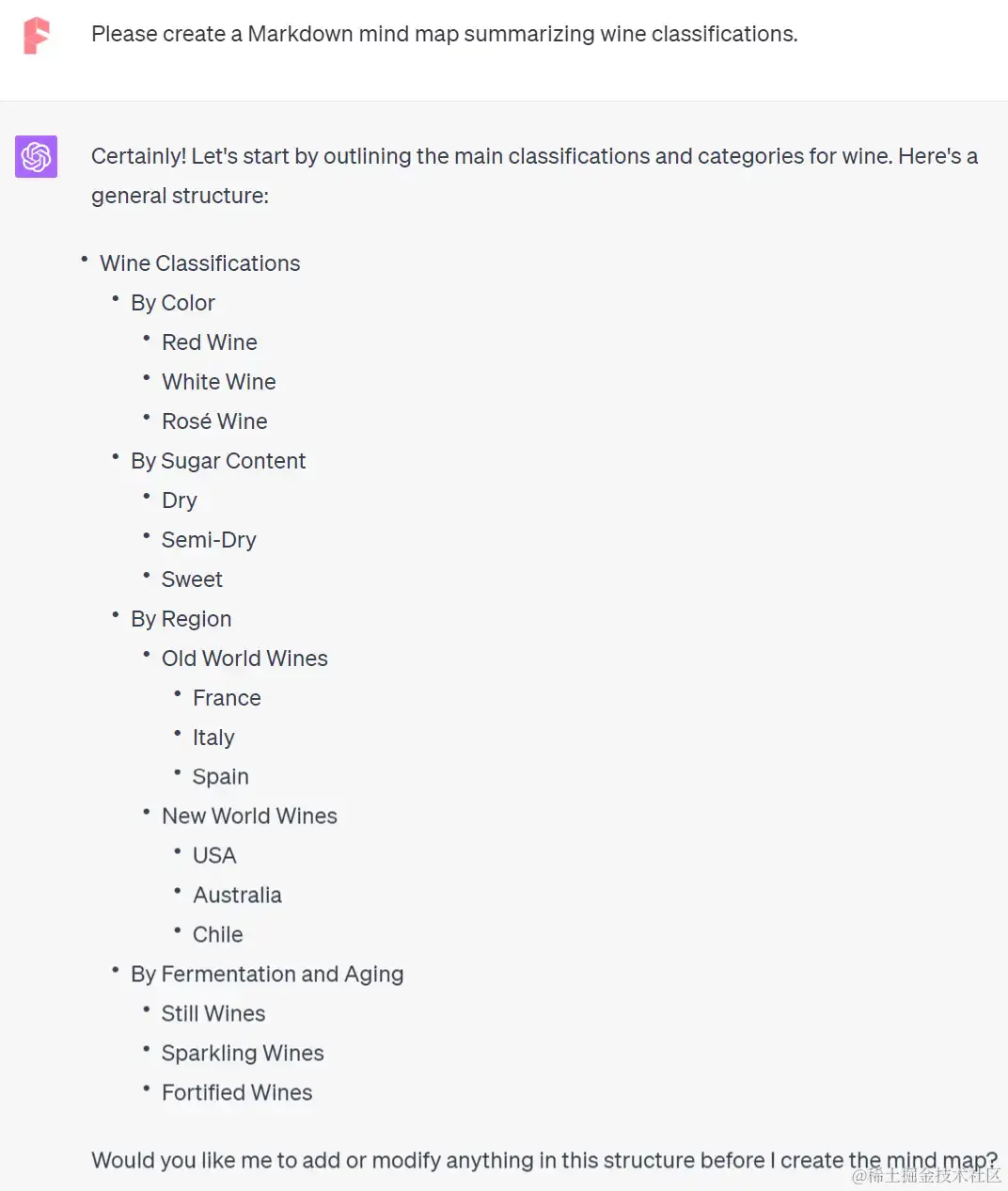Click the user's Markdown mind map prompt
Image resolution: width=1008 pixels, height=1191 pixels.
point(444,34)
